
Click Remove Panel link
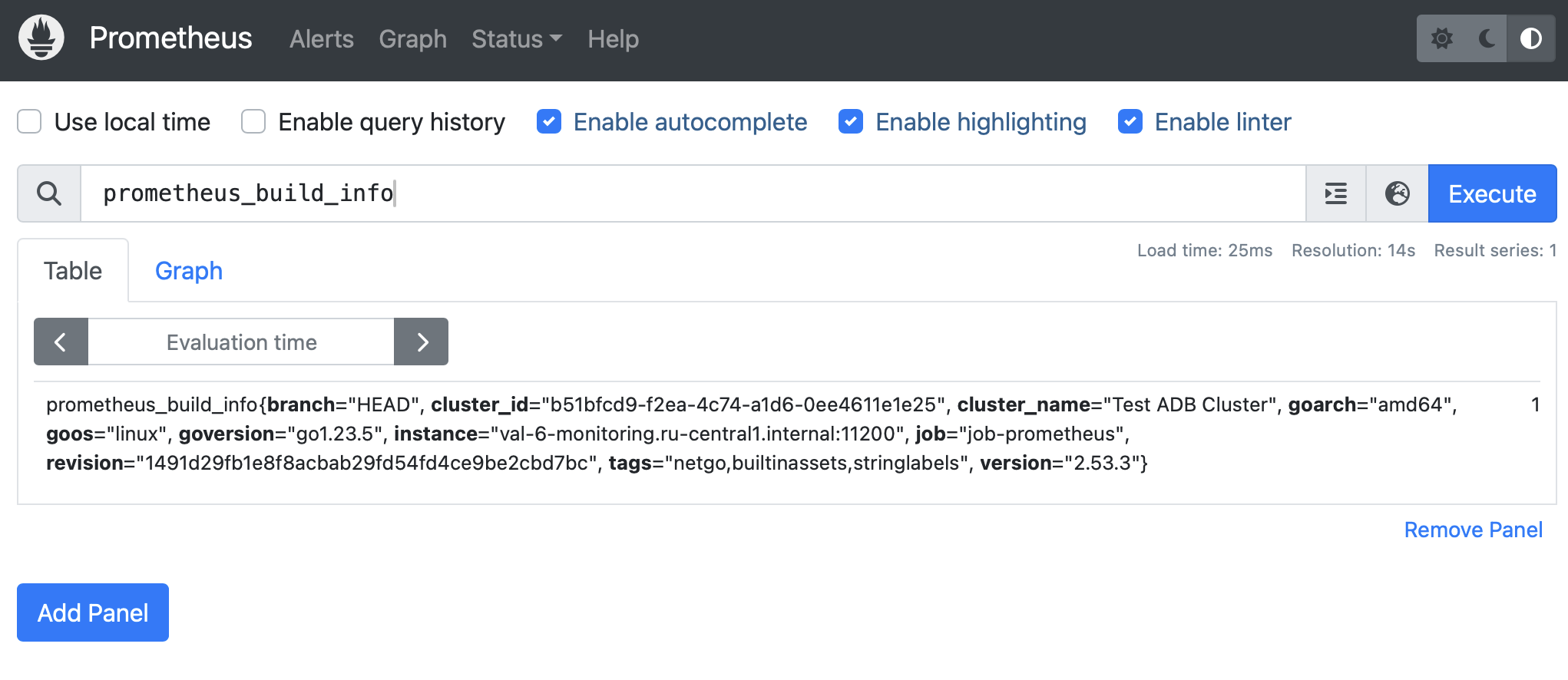pyautogui.click(x=1473, y=530)
